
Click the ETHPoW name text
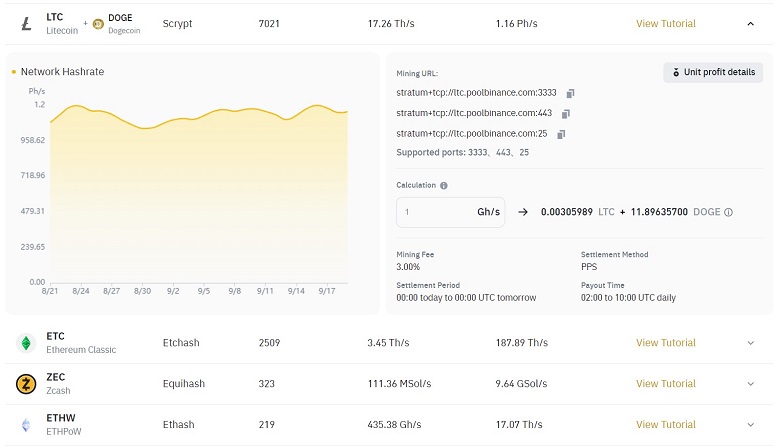(64, 432)
